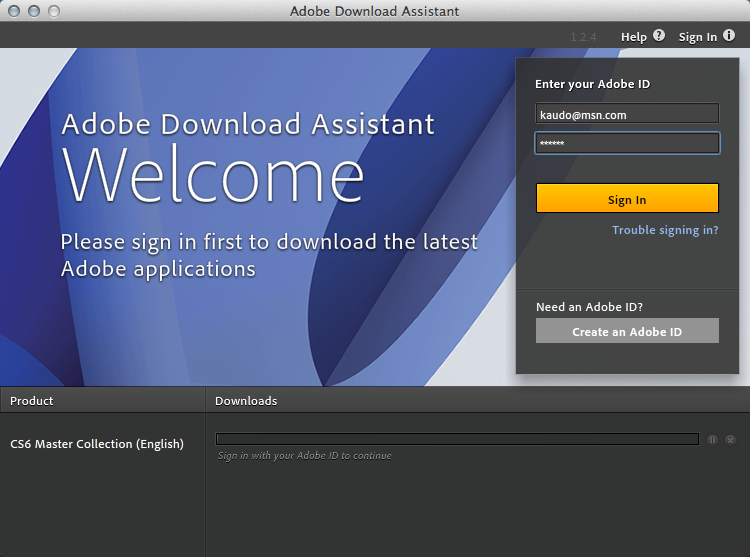Pause the CS6 Master Collection download
The image size is (750, 557).
pyautogui.click(x=712, y=439)
